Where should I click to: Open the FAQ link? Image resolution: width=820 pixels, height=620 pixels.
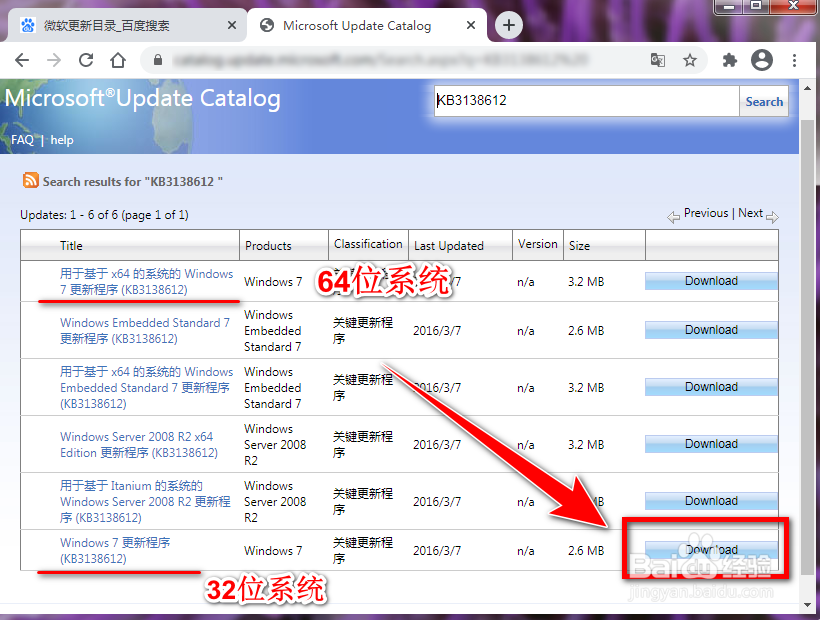[22, 139]
